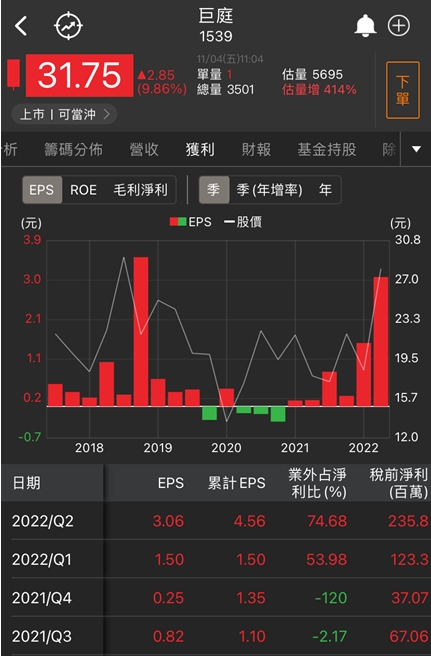Select 季 (年增率) period option
The image size is (431, 656).
click(269, 190)
